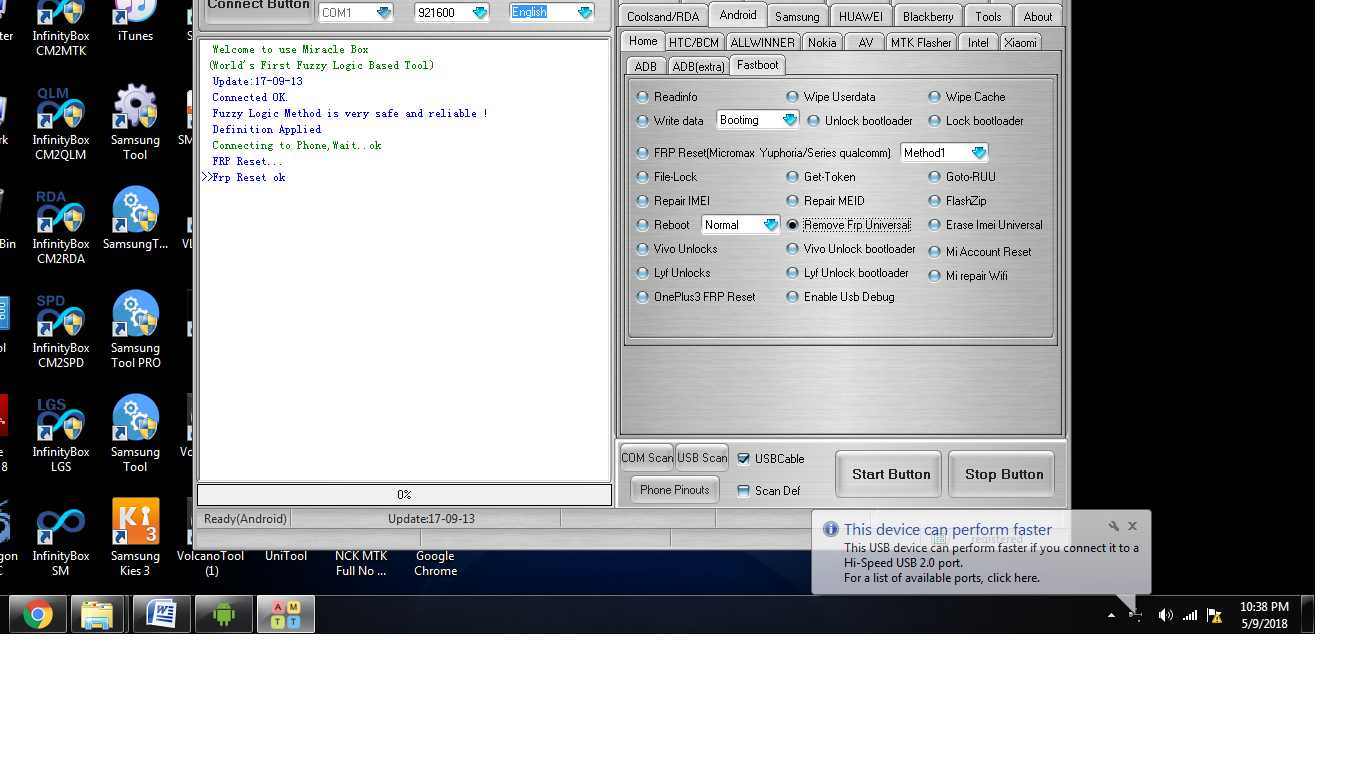Select the Readinfo radio option
The height and width of the screenshot is (768, 1366).
pos(668,97)
